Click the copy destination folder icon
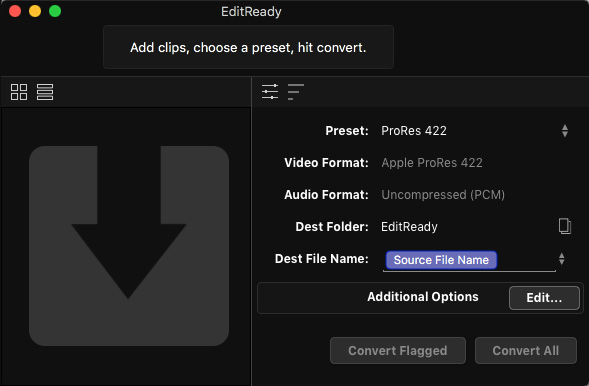 tap(565, 226)
